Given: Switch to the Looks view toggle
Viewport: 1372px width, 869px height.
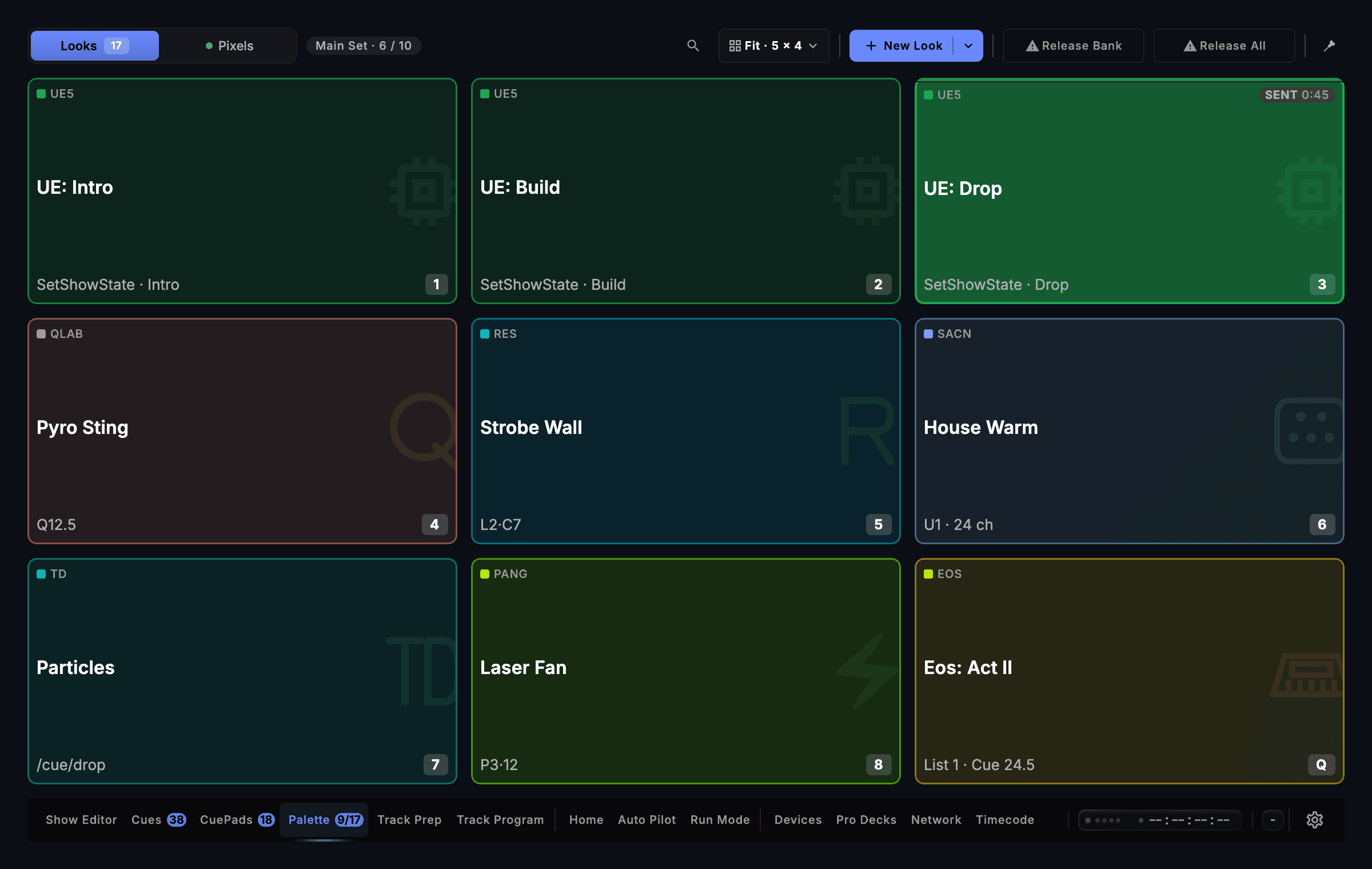Looking at the screenshot, I should [95, 46].
